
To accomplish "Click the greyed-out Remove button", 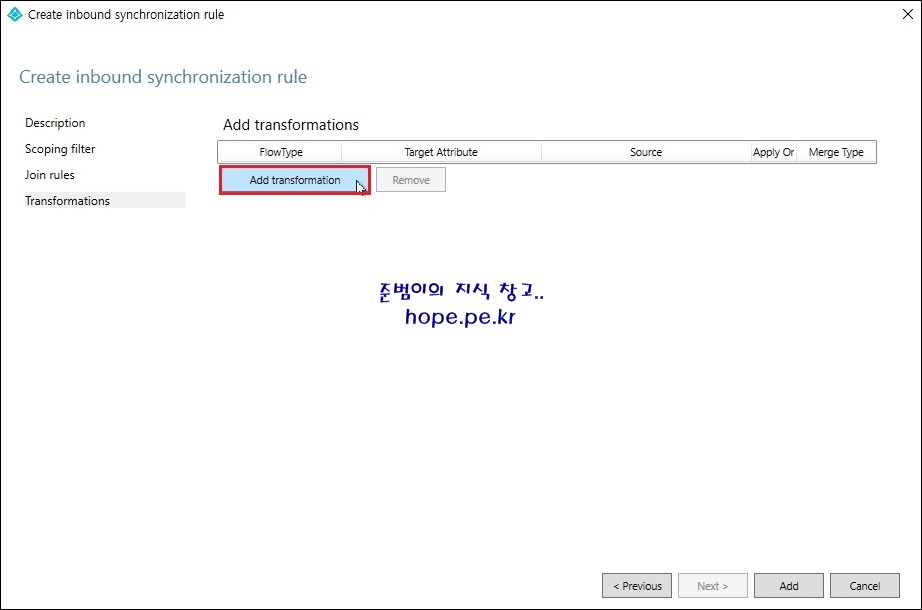I will coord(411,180).
